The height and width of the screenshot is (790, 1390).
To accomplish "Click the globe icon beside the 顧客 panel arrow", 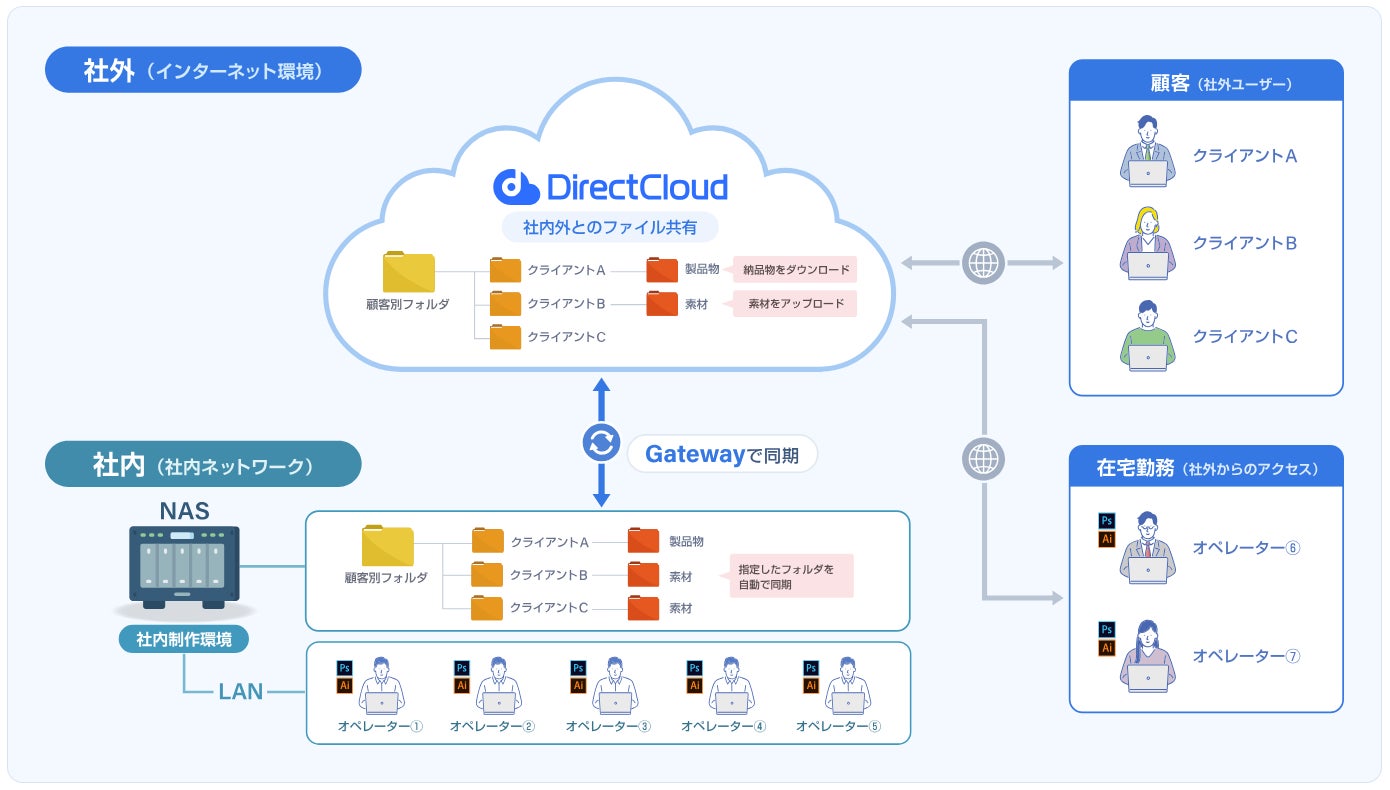I will click(x=983, y=263).
